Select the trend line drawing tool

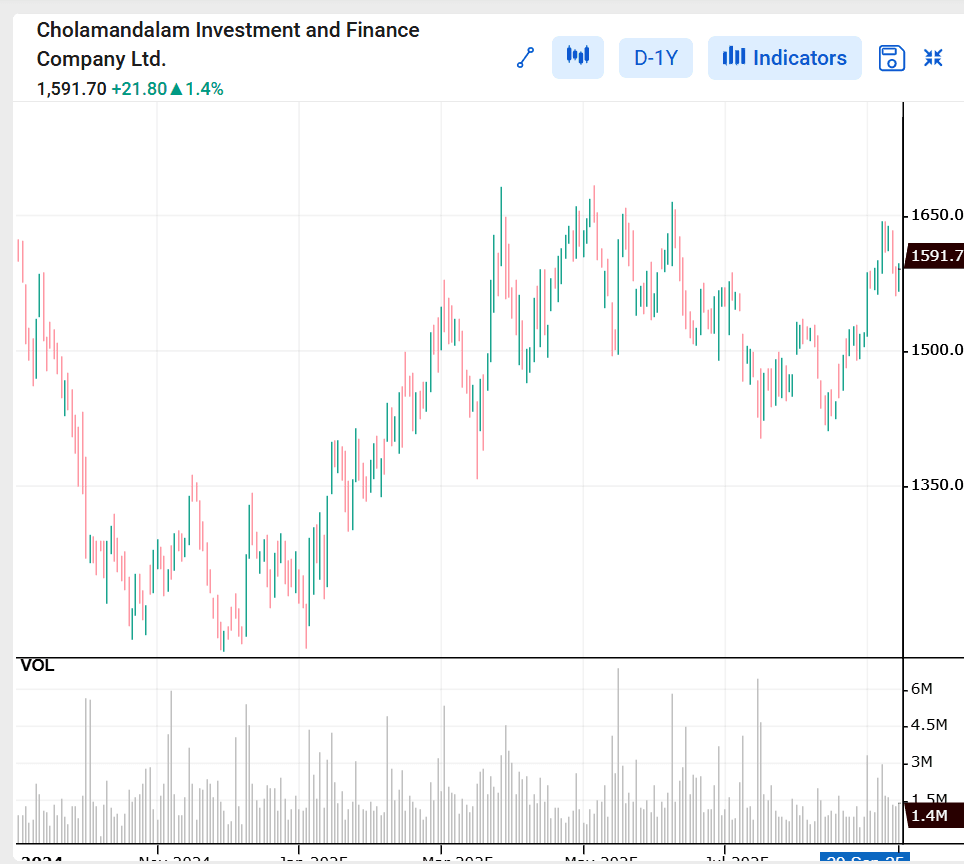[x=525, y=58]
